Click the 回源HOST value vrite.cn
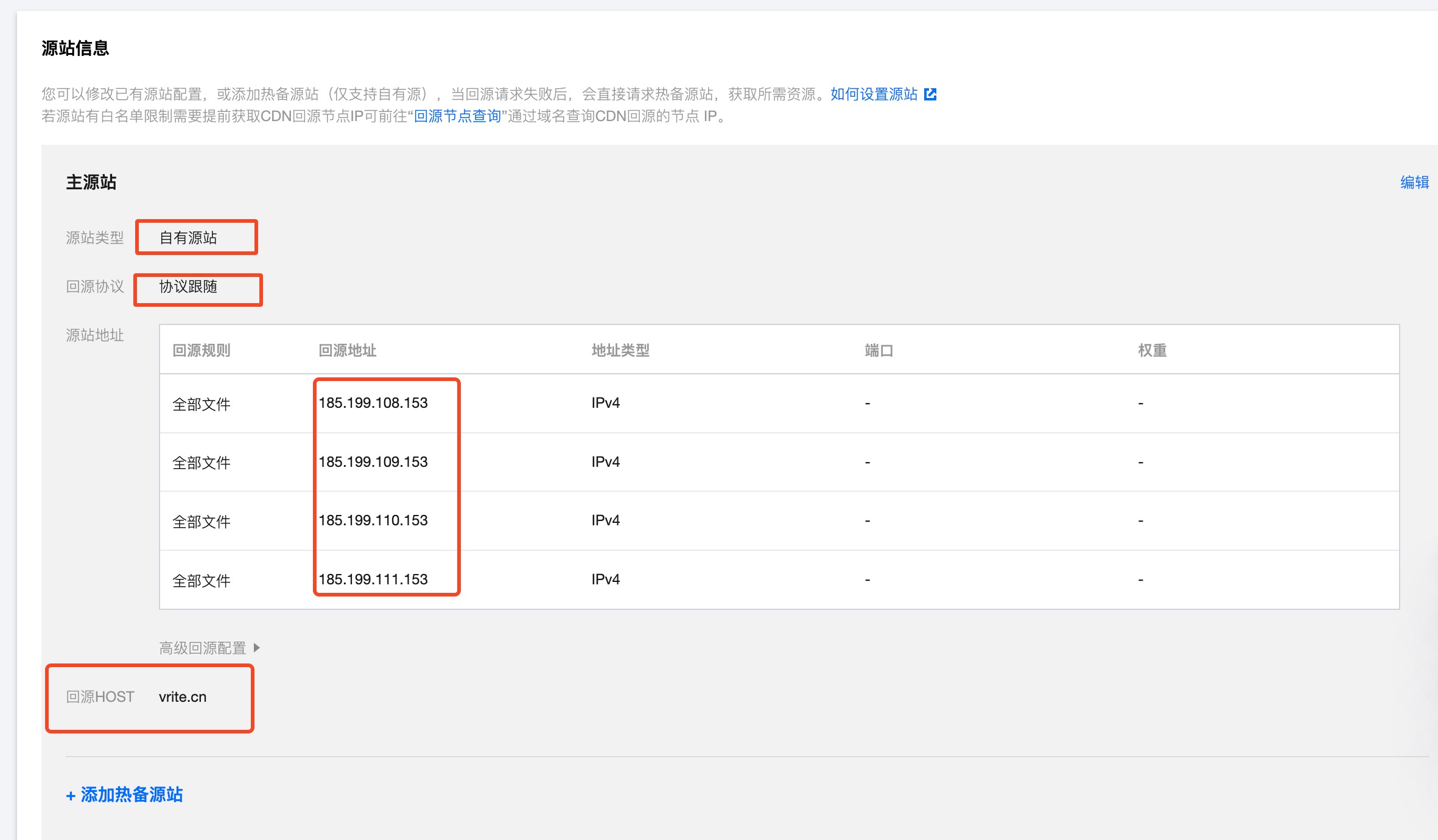The height and width of the screenshot is (840, 1438). (183, 697)
